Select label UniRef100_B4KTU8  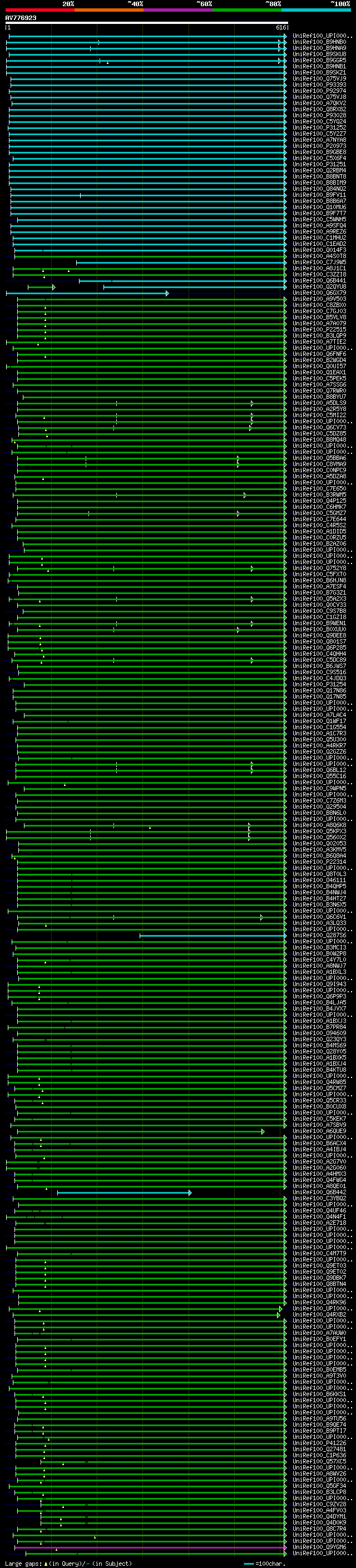(319, 1070)
